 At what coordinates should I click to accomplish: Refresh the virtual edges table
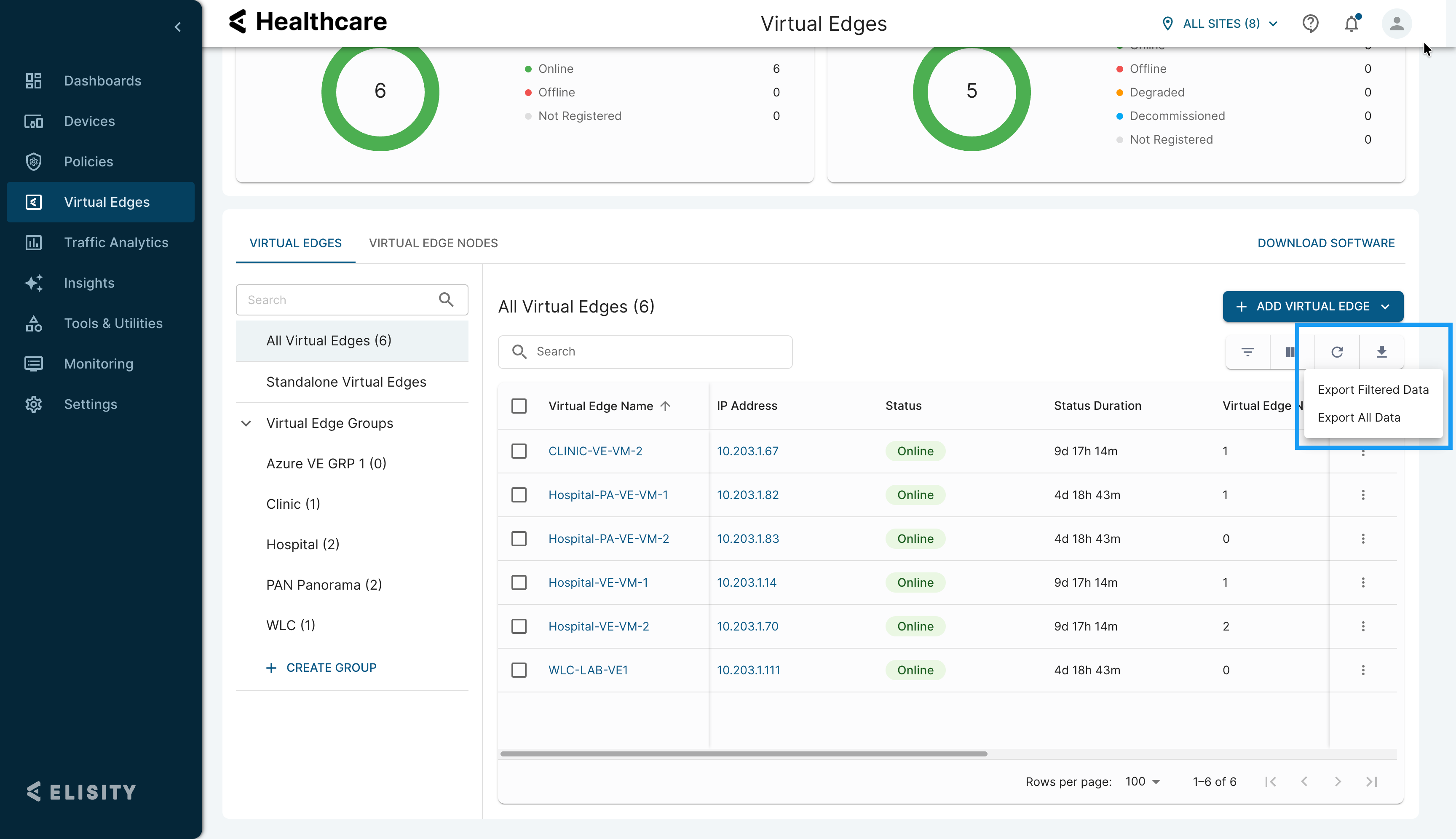point(1337,352)
